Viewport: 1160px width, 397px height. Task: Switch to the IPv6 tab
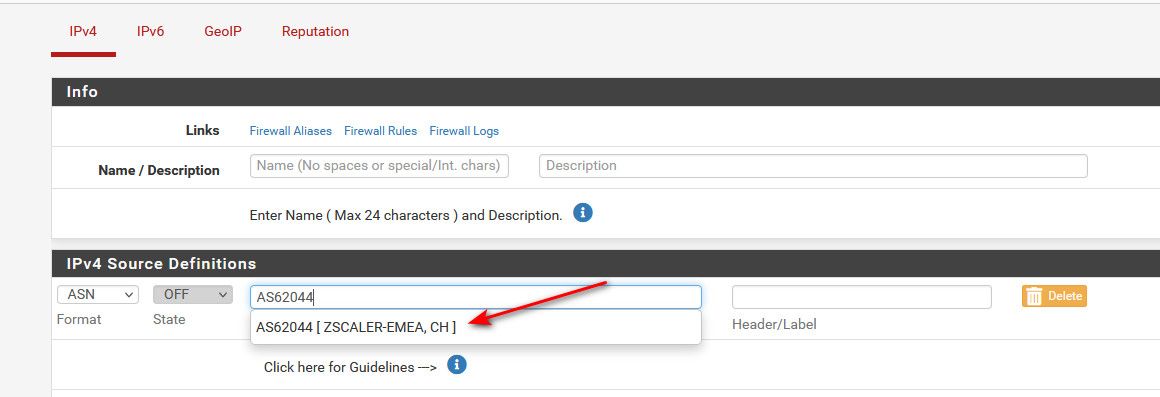[150, 32]
